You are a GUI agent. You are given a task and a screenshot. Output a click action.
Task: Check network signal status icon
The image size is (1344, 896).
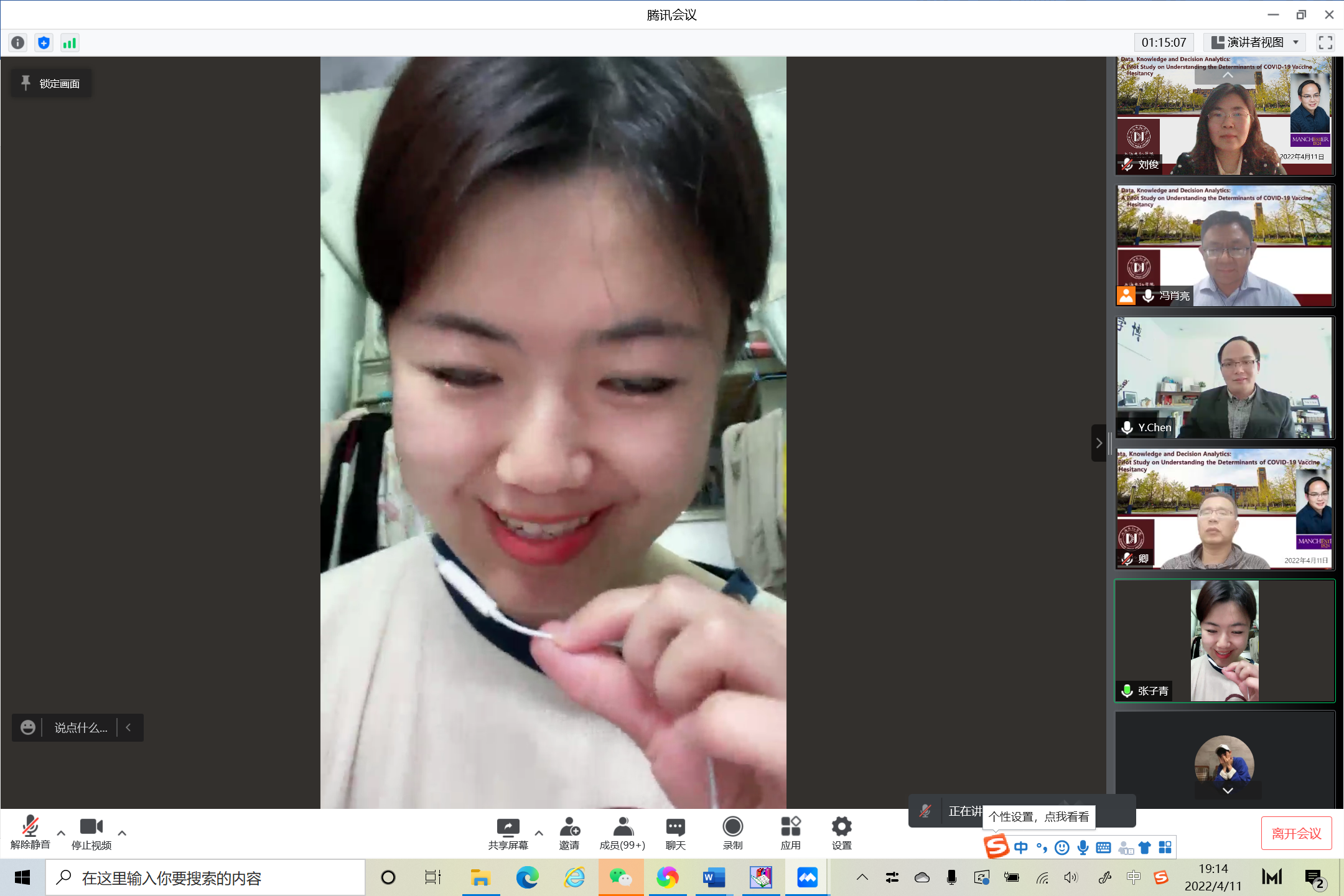click(69, 42)
